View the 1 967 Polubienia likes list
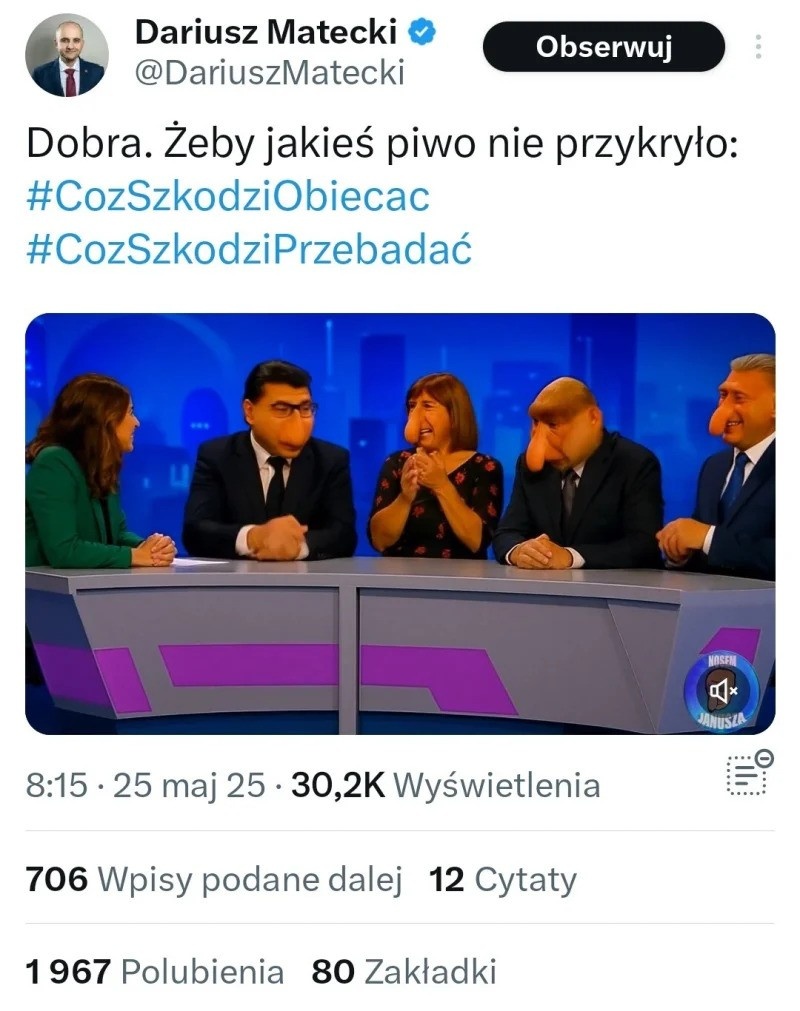This screenshot has width=800, height=1011. point(155,972)
